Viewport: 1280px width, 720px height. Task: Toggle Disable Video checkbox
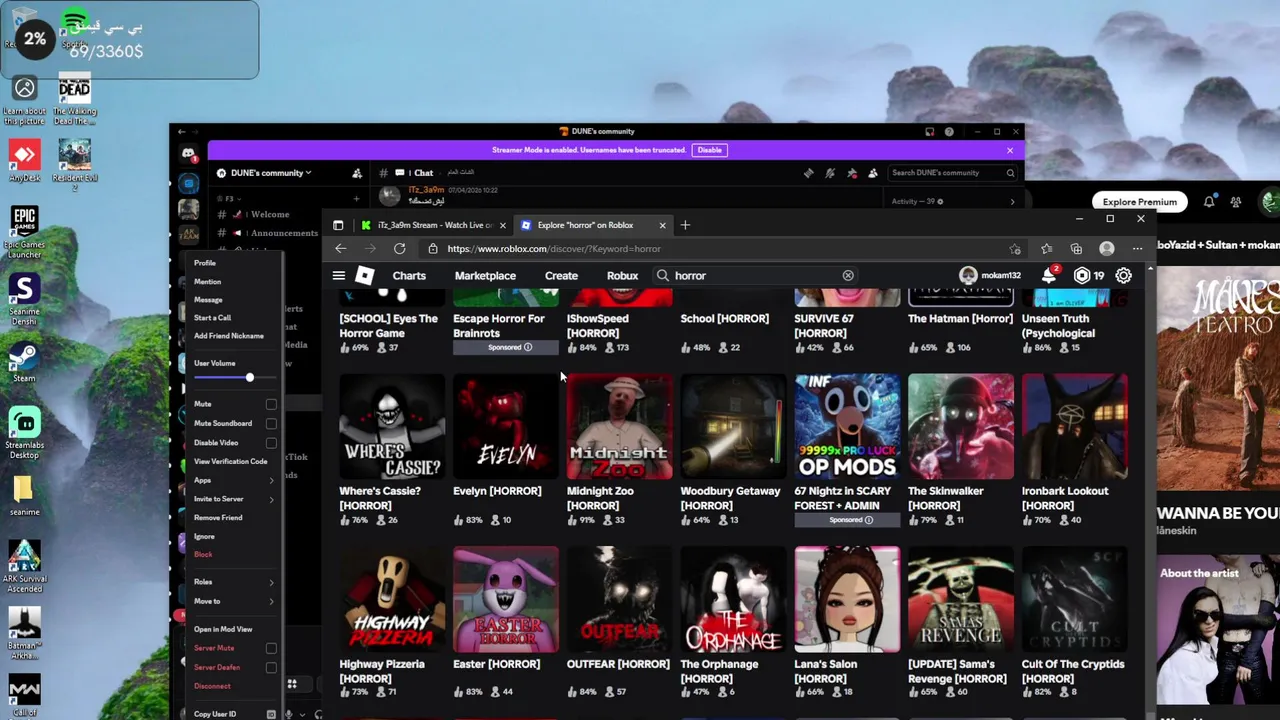[x=271, y=442]
